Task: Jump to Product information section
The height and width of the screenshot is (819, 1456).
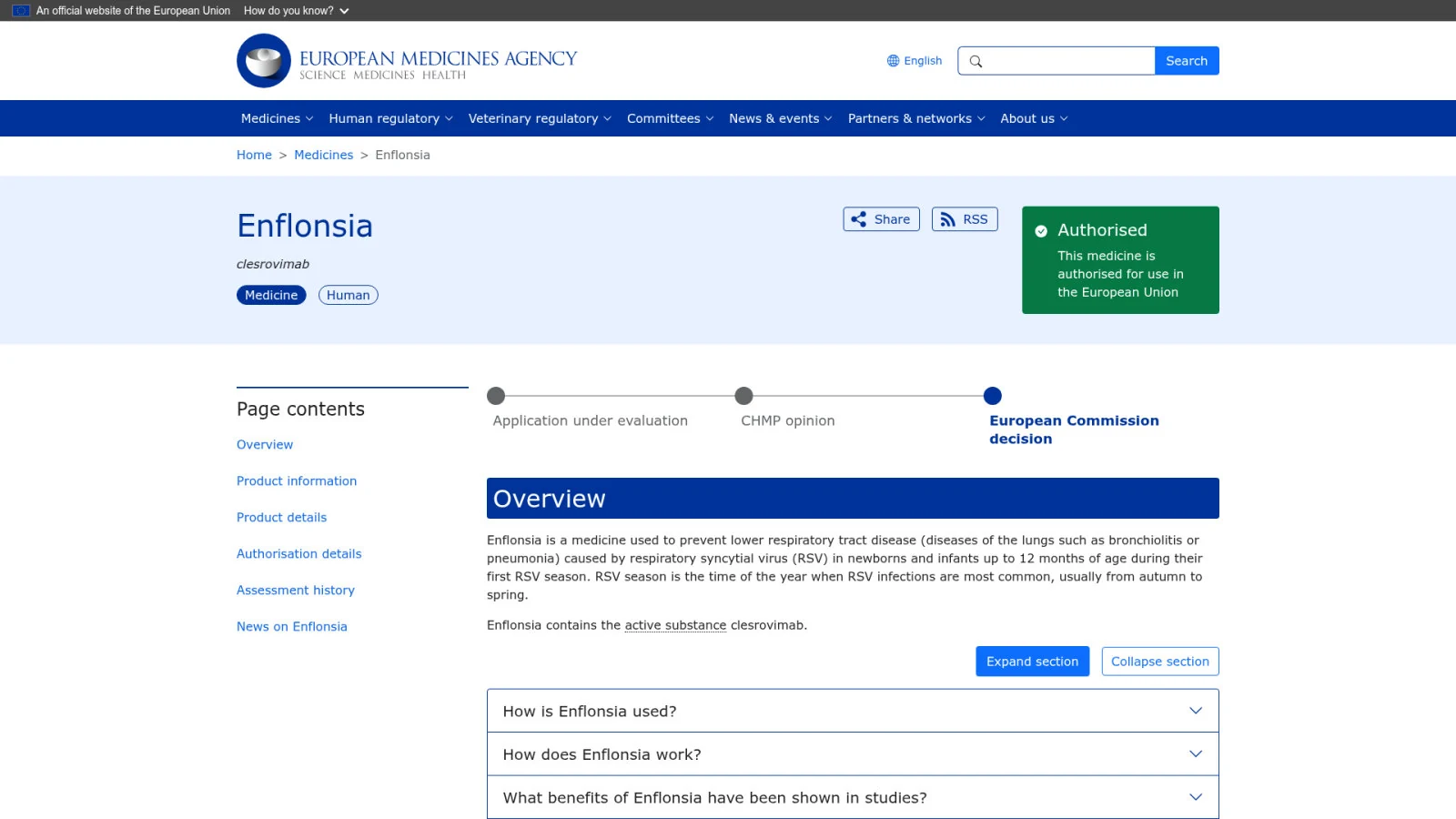Action: click(297, 480)
